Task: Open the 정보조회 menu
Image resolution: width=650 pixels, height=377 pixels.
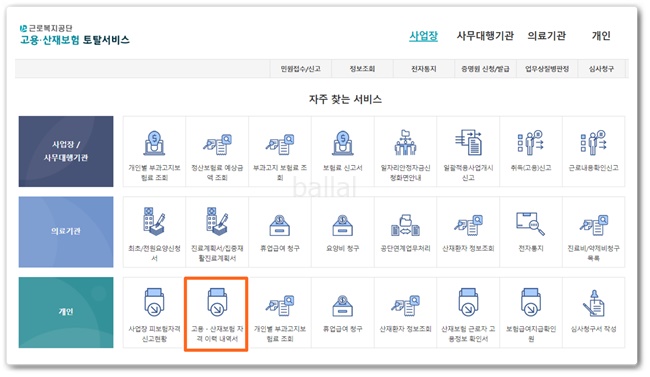Action: tap(362, 69)
